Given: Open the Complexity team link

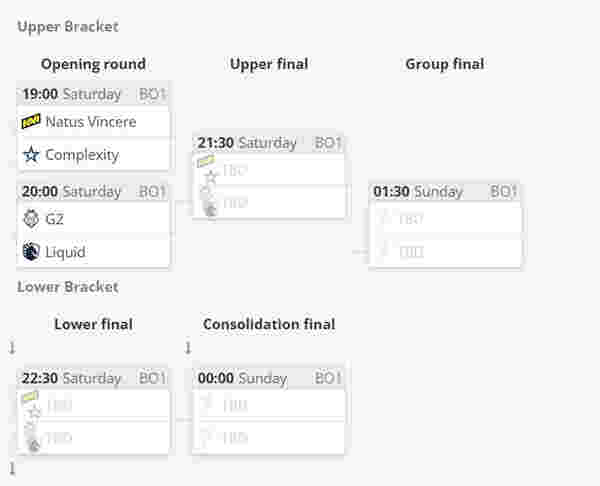Looking at the screenshot, I should (x=82, y=155).
